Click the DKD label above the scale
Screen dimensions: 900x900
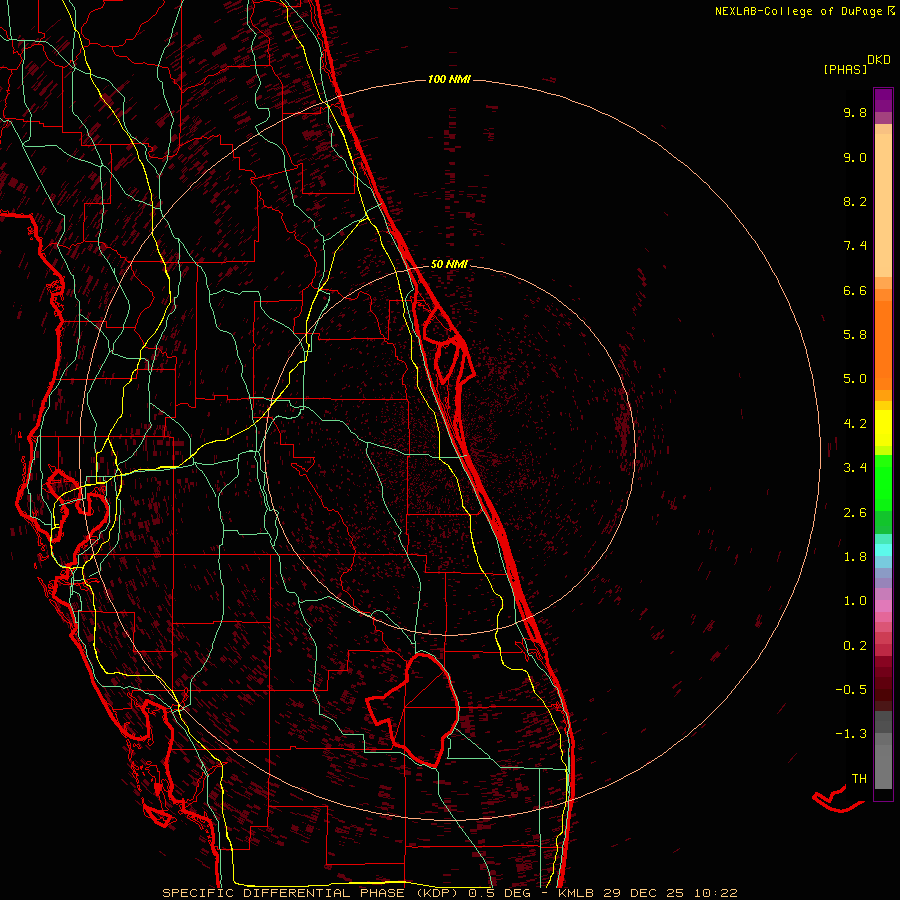point(879,59)
